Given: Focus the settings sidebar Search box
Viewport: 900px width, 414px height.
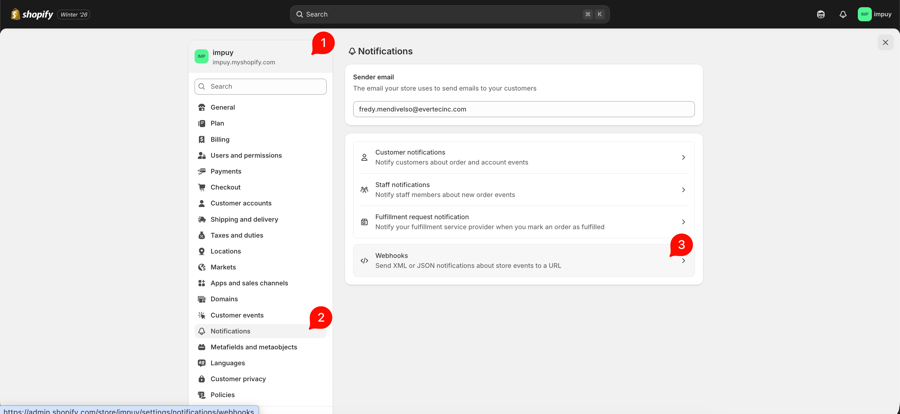Looking at the screenshot, I should tap(261, 87).
